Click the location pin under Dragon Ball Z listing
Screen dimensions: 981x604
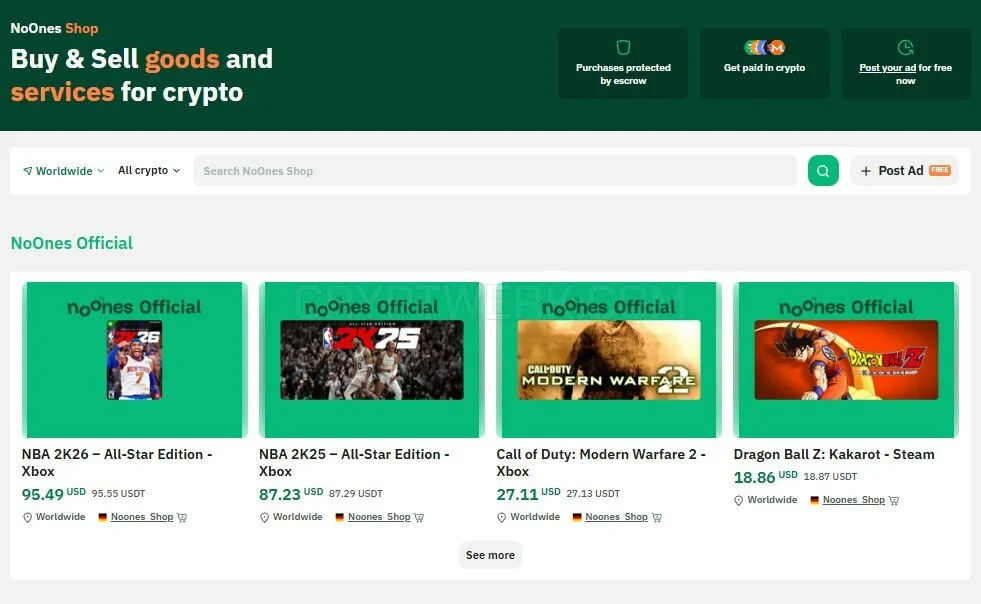(739, 501)
